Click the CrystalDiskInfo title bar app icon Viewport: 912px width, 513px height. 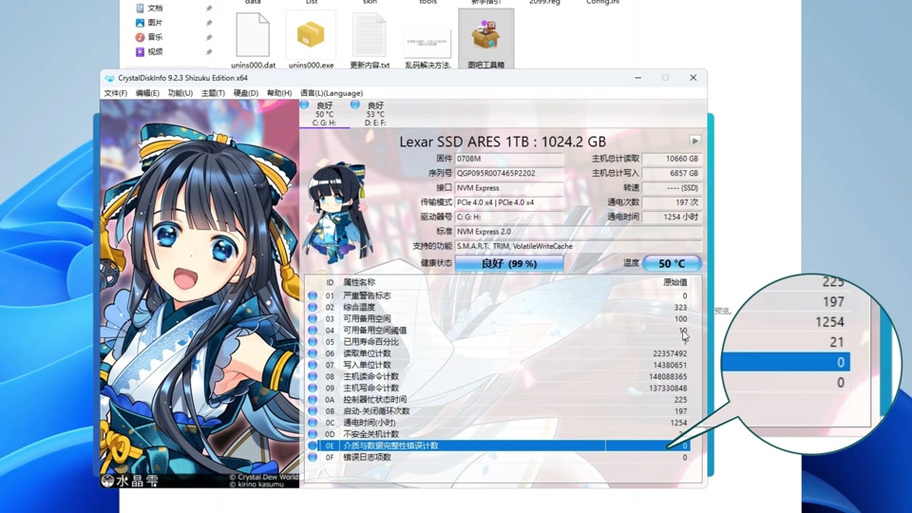pos(109,78)
